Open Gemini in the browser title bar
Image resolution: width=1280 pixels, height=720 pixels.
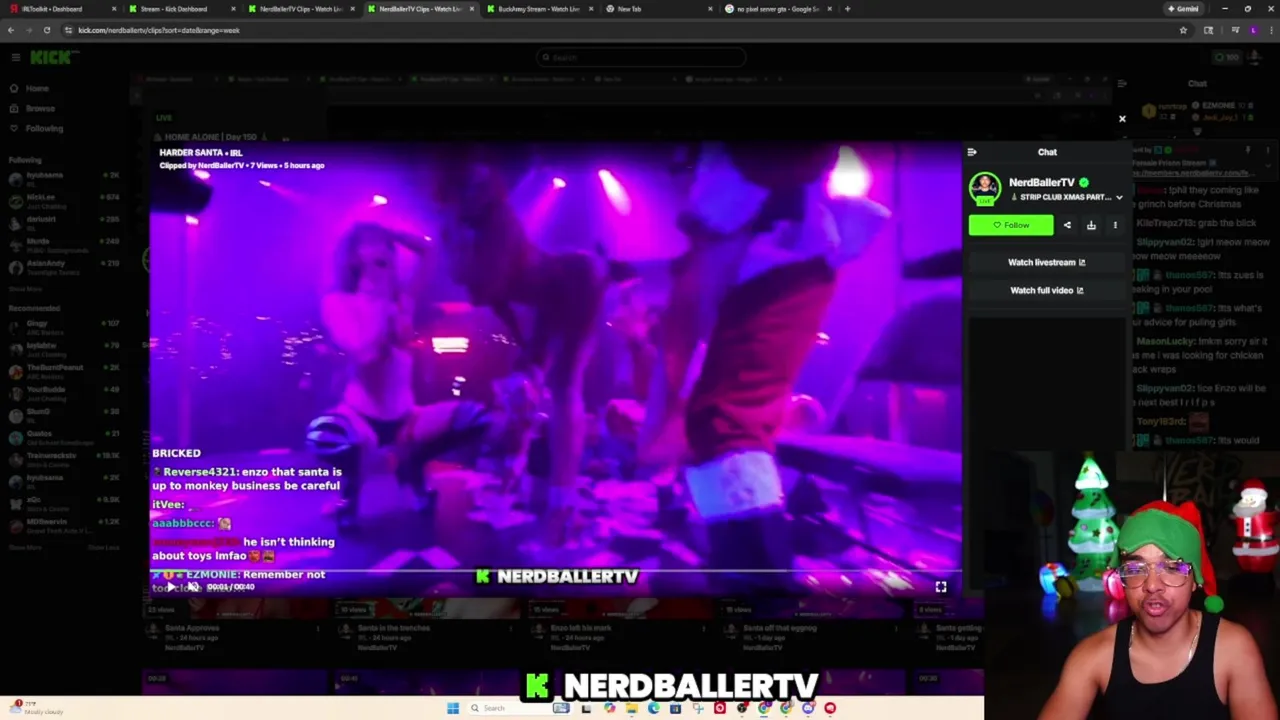(x=1183, y=9)
